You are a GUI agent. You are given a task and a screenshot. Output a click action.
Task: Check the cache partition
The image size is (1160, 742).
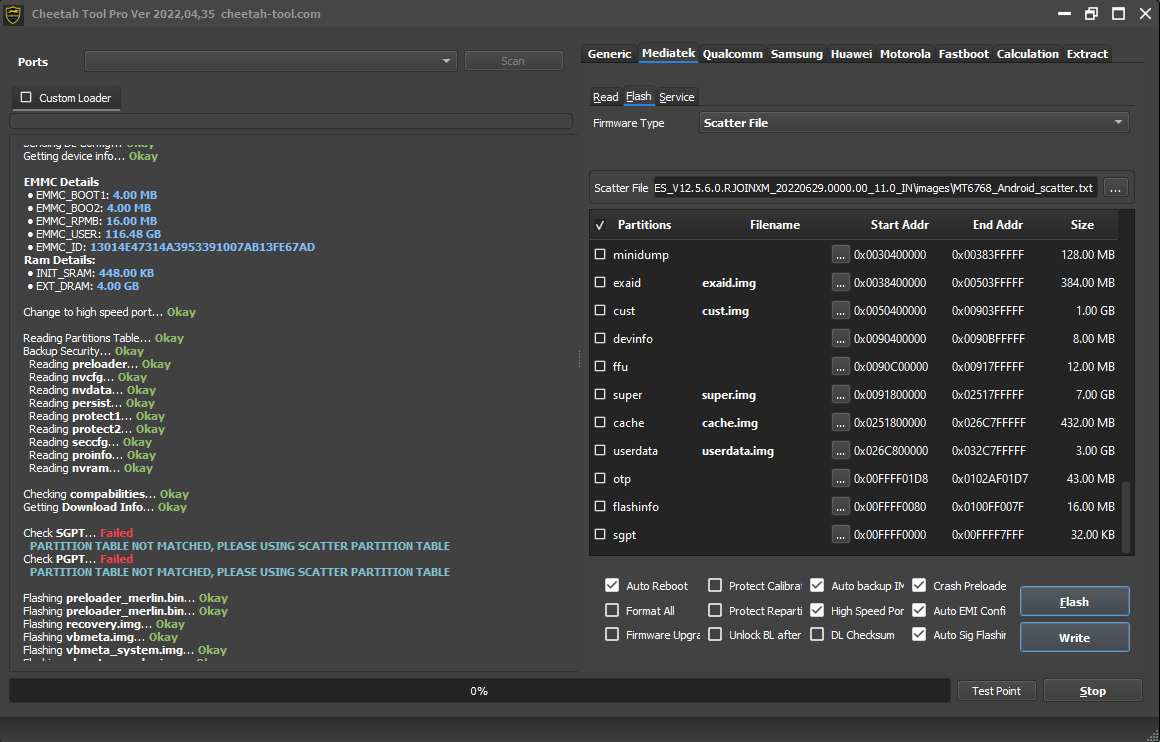point(600,422)
